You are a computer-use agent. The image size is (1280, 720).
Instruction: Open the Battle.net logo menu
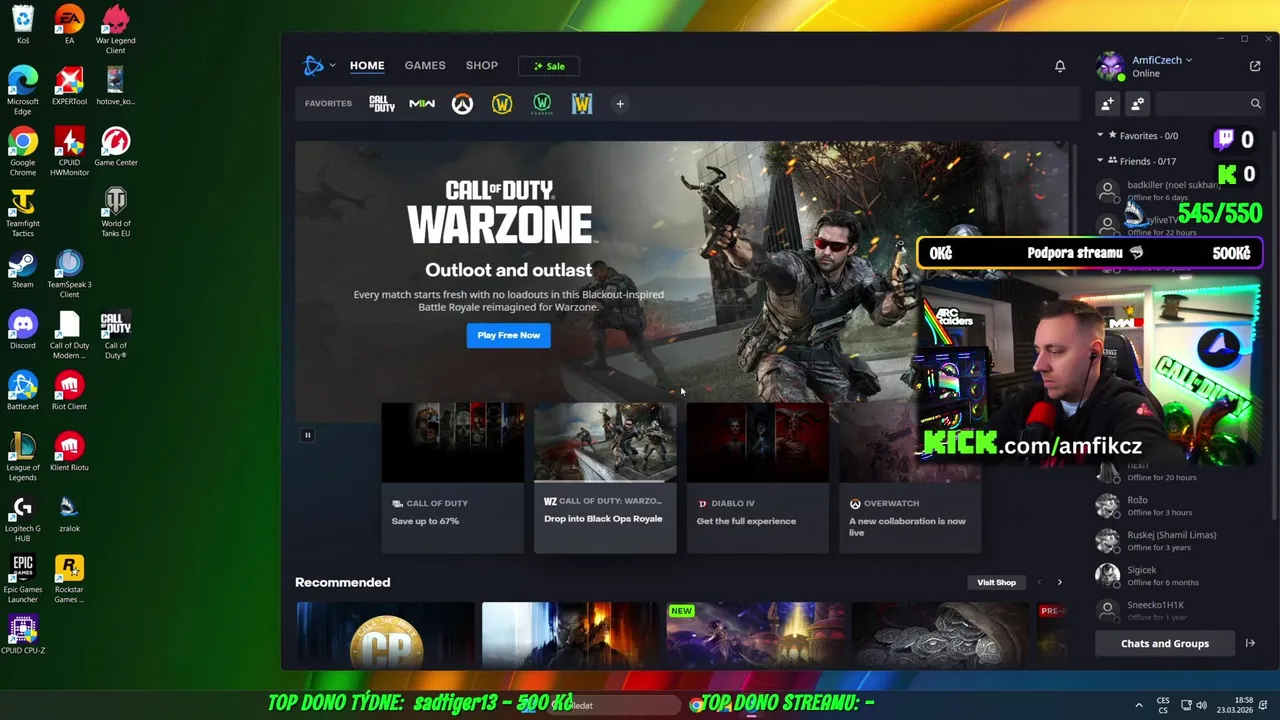(x=314, y=66)
